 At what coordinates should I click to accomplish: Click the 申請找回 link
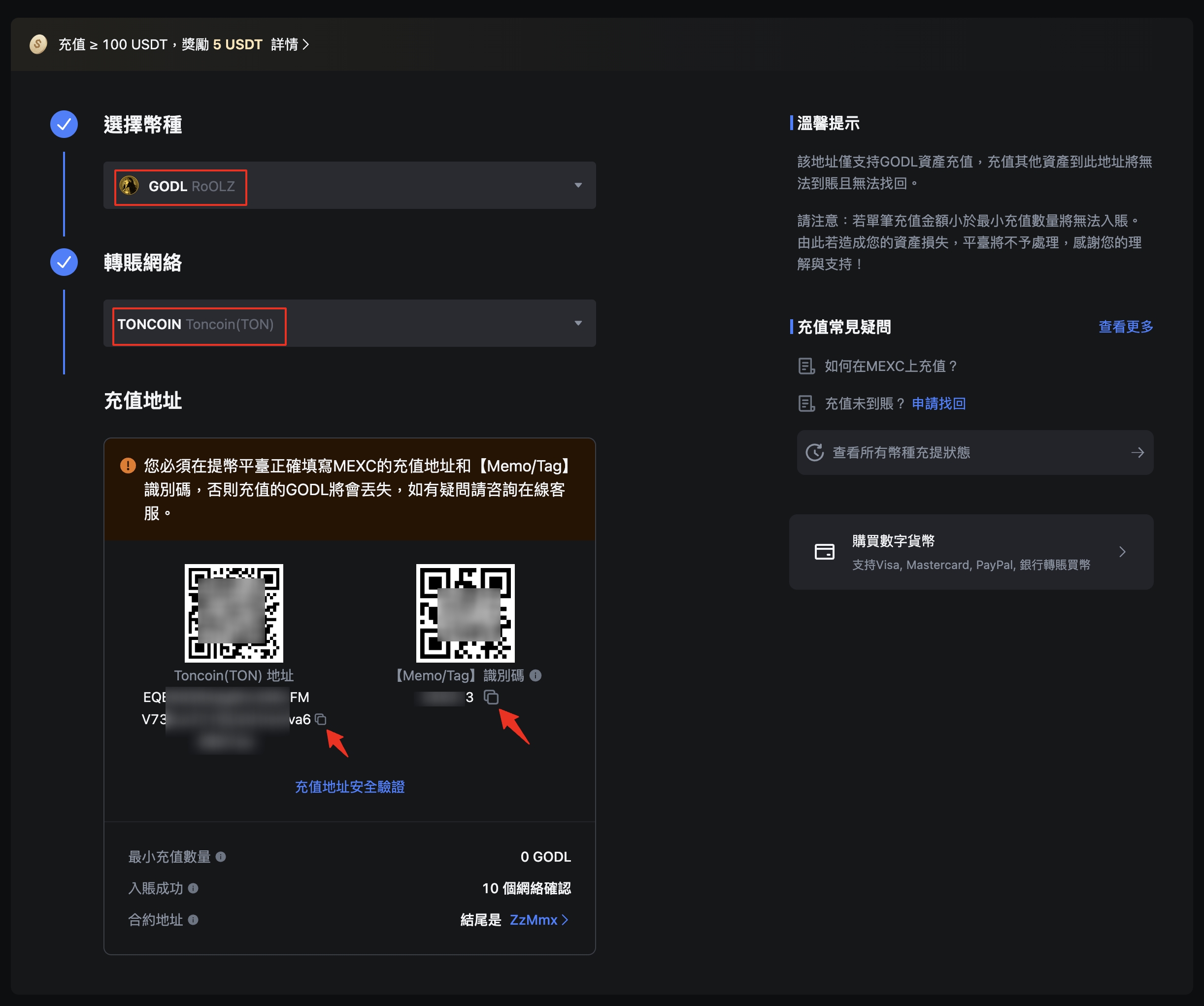tap(938, 403)
